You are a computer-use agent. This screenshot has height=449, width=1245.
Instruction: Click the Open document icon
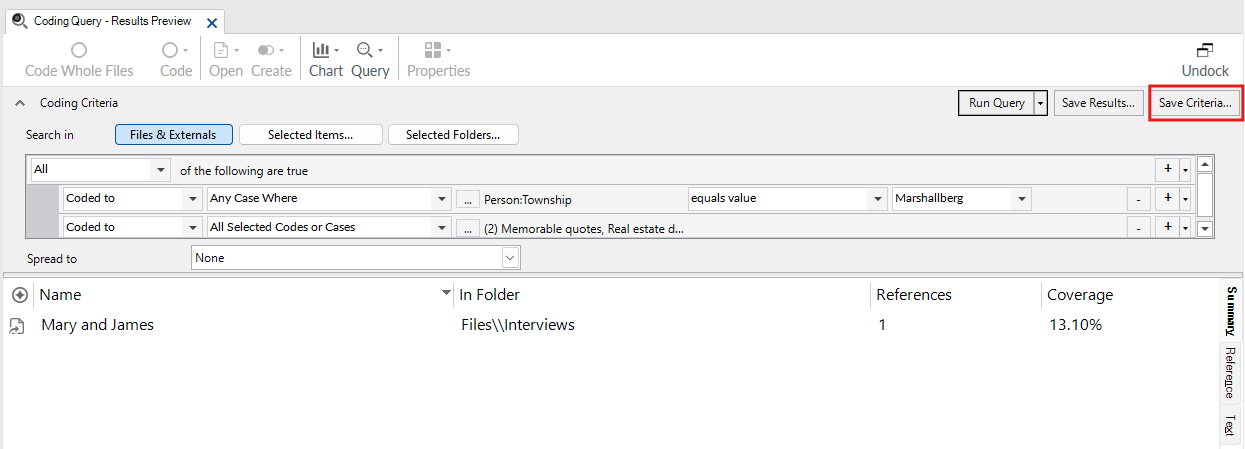tap(220, 50)
